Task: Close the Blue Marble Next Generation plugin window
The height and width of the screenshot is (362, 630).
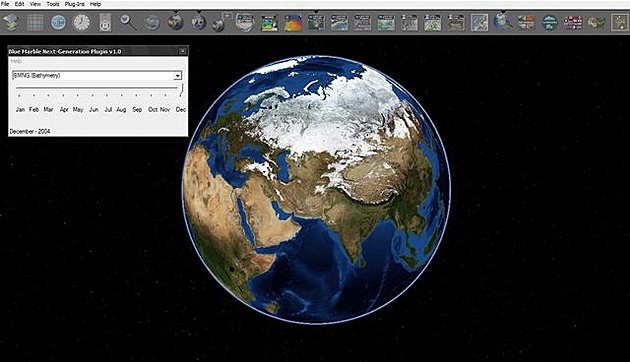Action: coord(182,51)
